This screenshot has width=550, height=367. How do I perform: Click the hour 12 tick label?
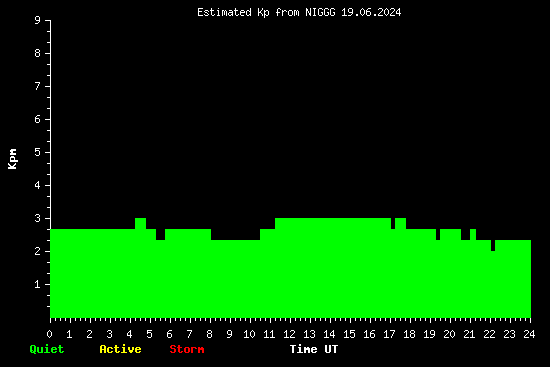click(289, 334)
